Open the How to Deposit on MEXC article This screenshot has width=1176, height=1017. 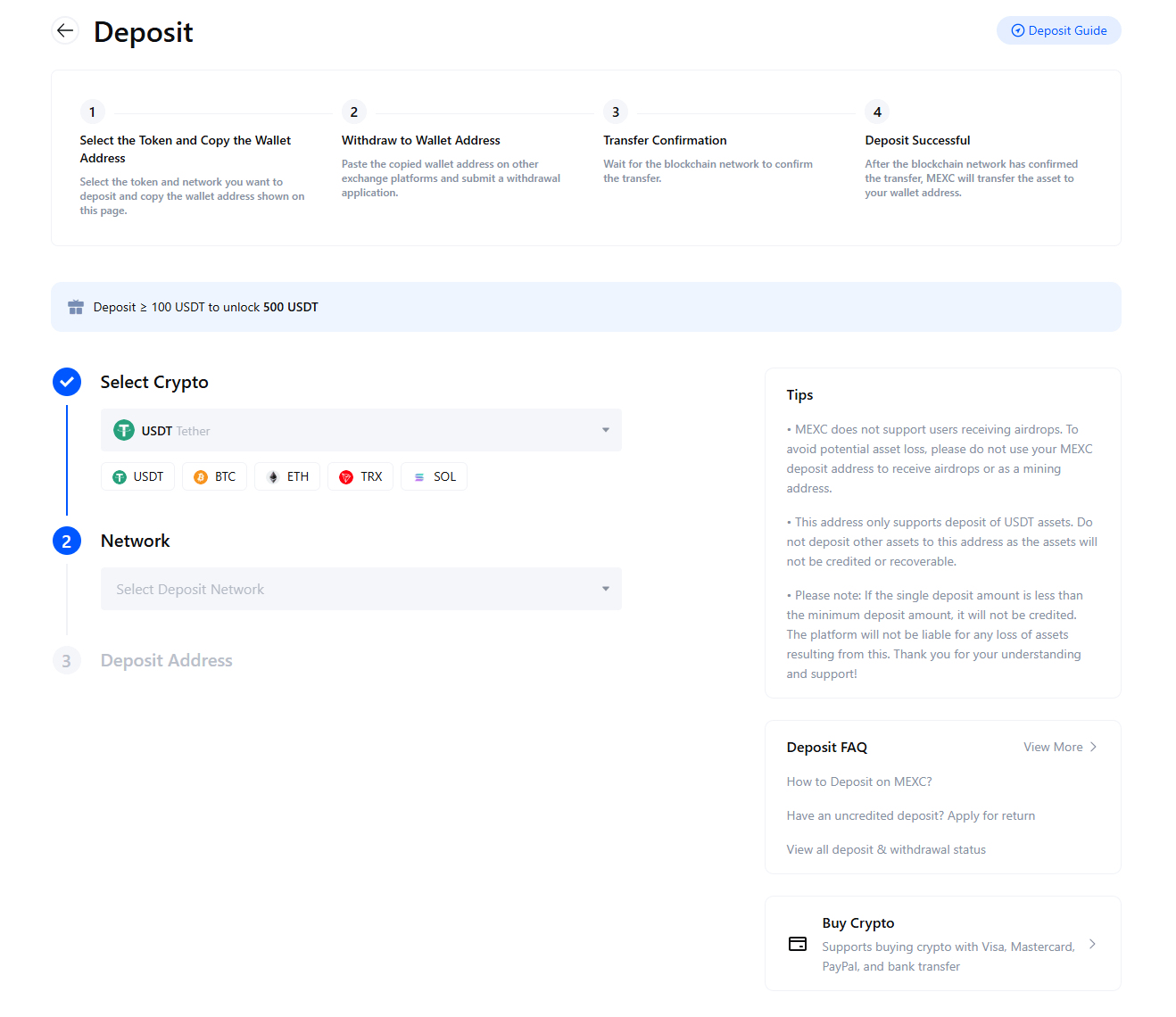click(858, 781)
